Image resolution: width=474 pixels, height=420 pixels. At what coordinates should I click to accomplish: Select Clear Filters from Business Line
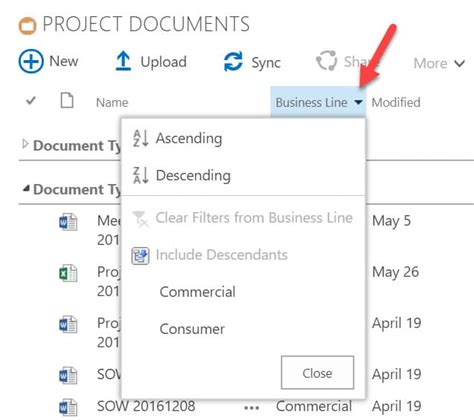click(x=254, y=218)
